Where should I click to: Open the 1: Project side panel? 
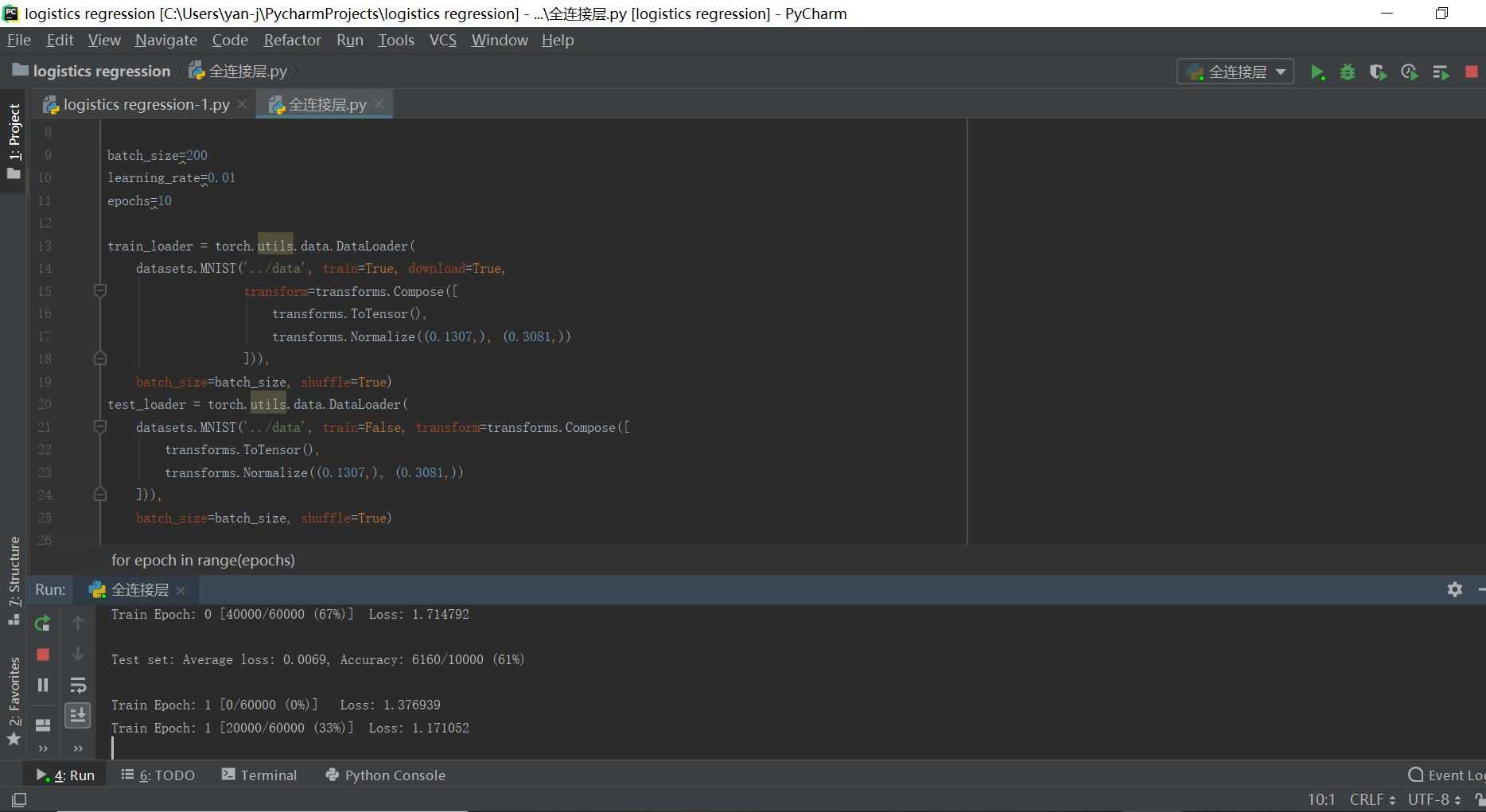pyautogui.click(x=14, y=141)
